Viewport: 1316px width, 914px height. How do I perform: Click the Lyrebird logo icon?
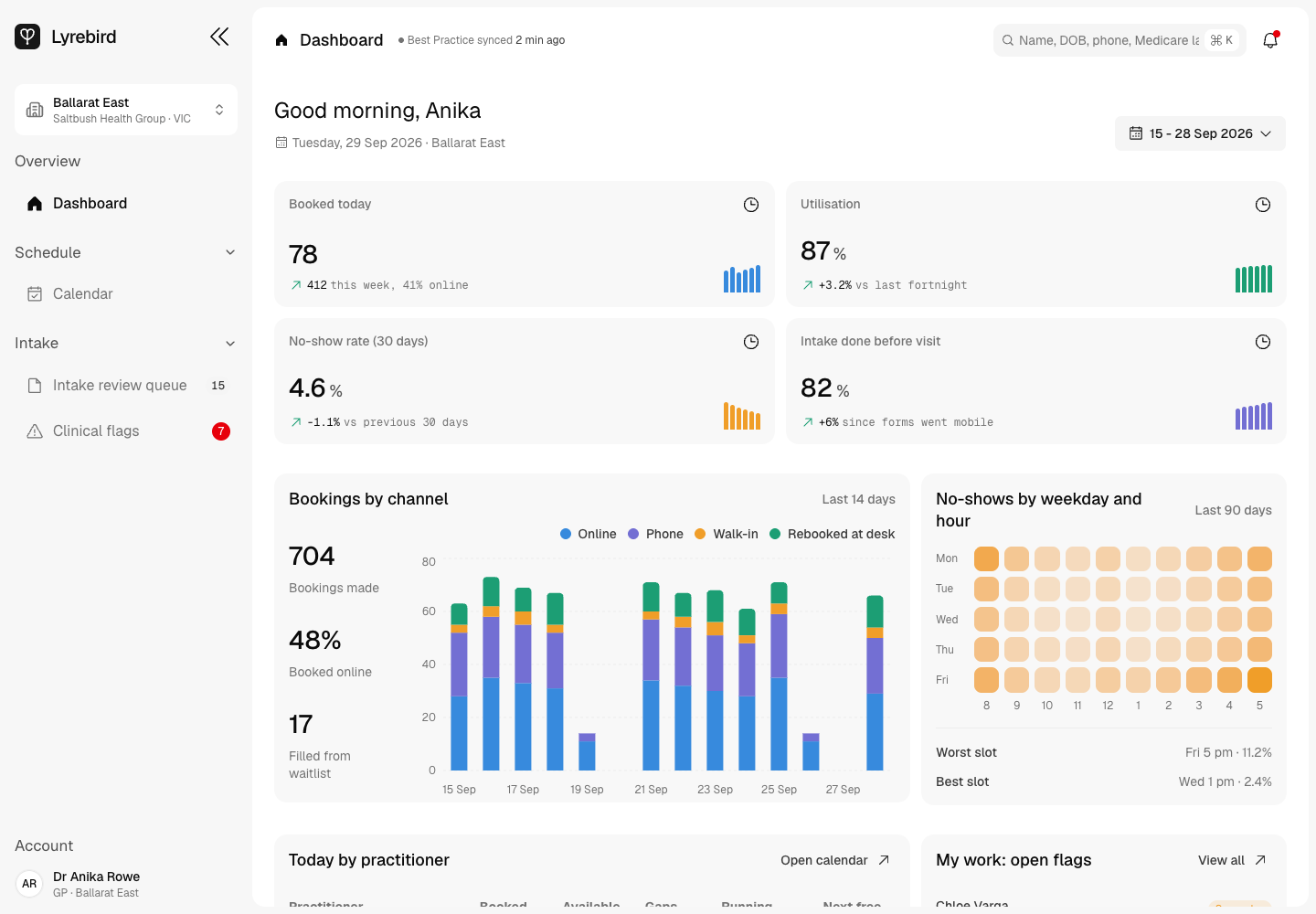pos(27,37)
